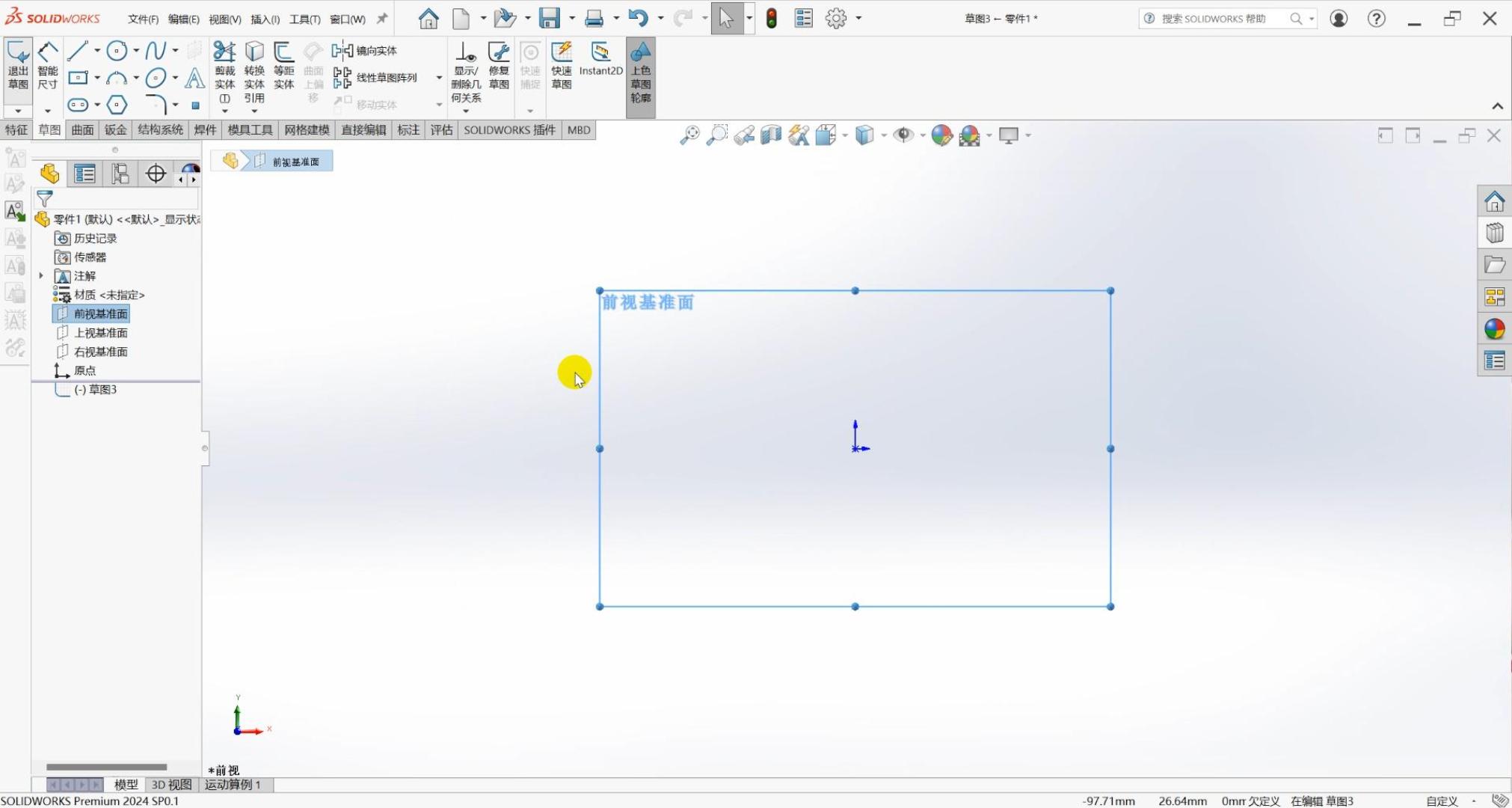
Task: Select the Line sketch tool
Action: click(78, 51)
